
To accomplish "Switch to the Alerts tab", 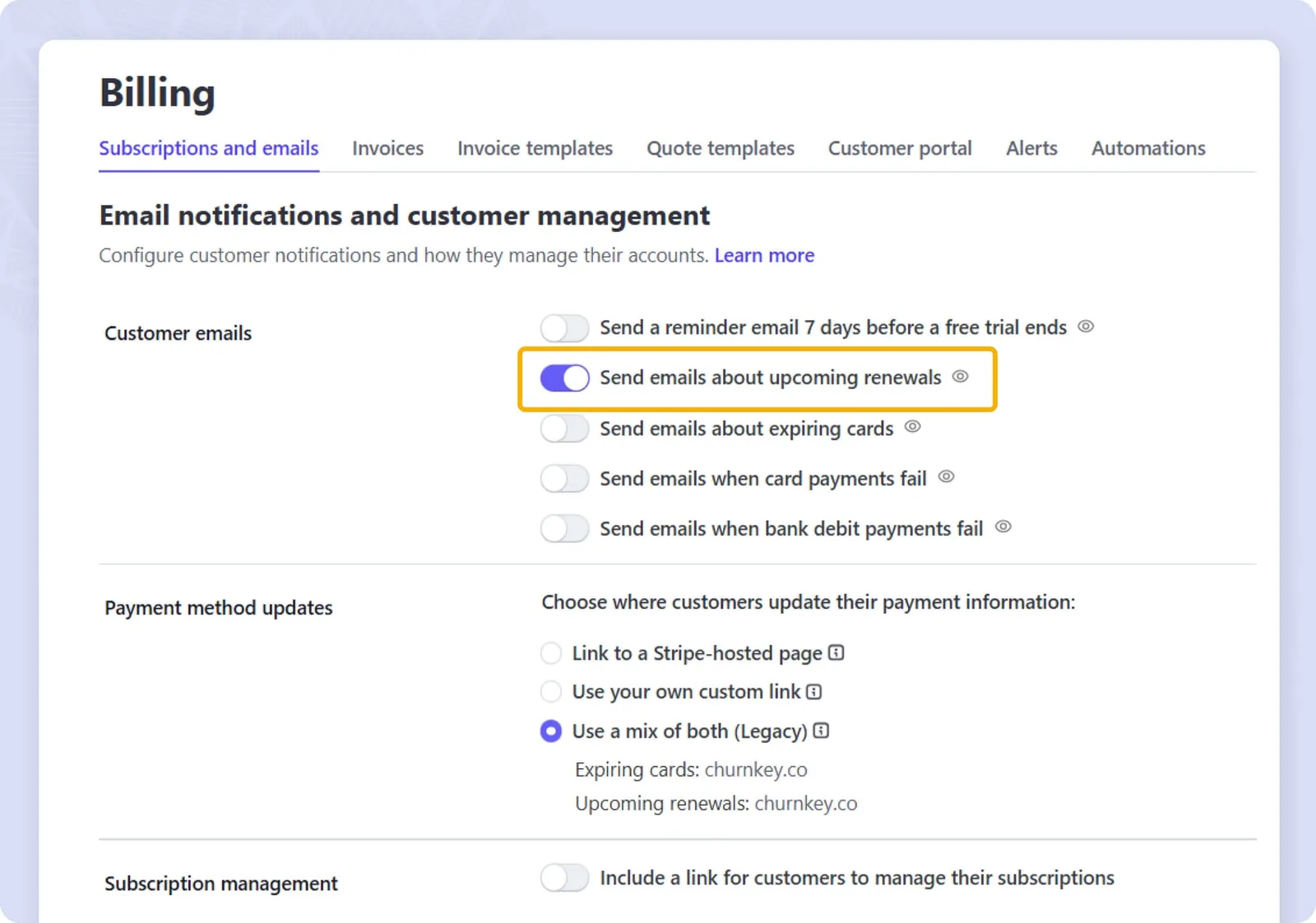I will coord(1031,148).
